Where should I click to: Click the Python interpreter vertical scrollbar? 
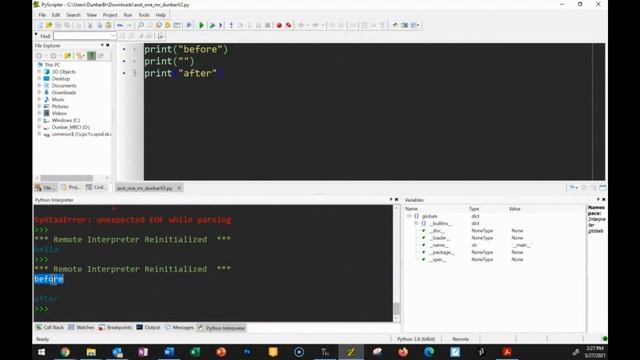[x=396, y=264]
